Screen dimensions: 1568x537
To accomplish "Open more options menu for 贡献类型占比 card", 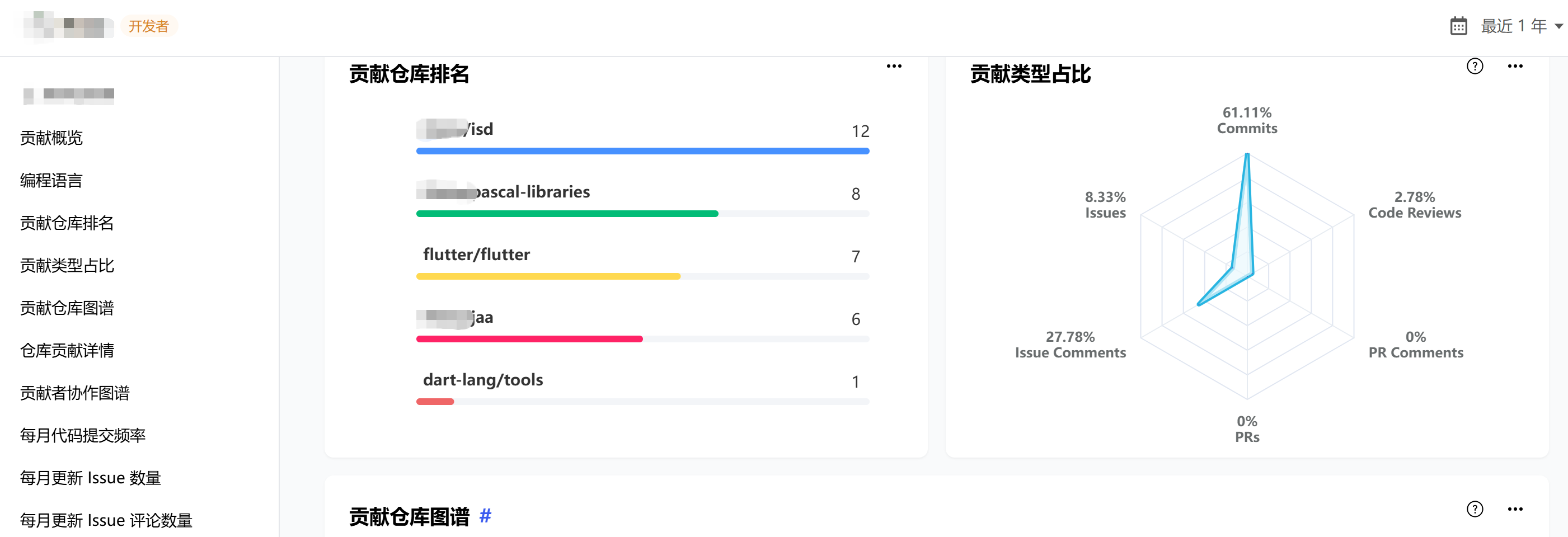I will pos(1514,67).
